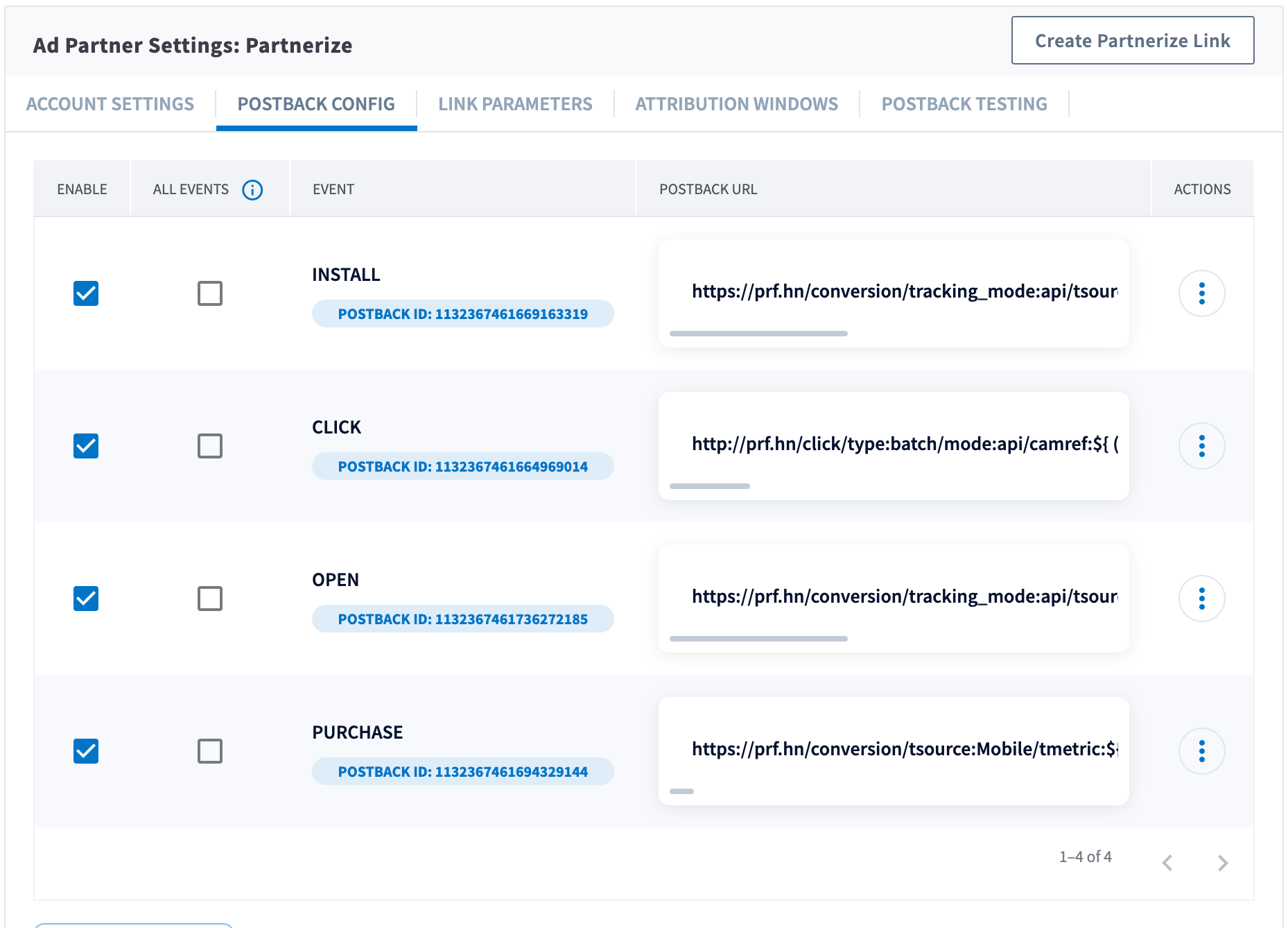The height and width of the screenshot is (928, 1288).
Task: Check All Events for OPEN row
Action: [x=210, y=599]
